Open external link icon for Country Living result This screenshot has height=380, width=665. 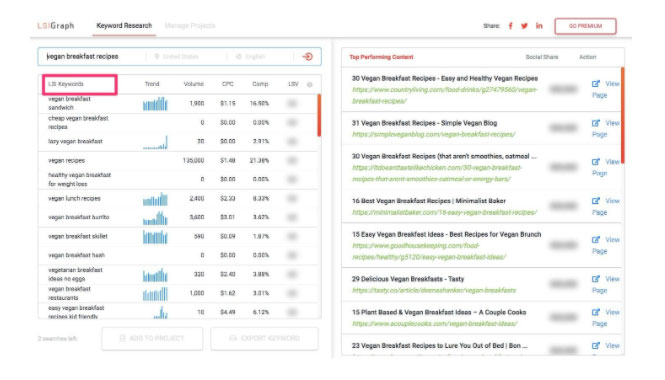(x=596, y=84)
